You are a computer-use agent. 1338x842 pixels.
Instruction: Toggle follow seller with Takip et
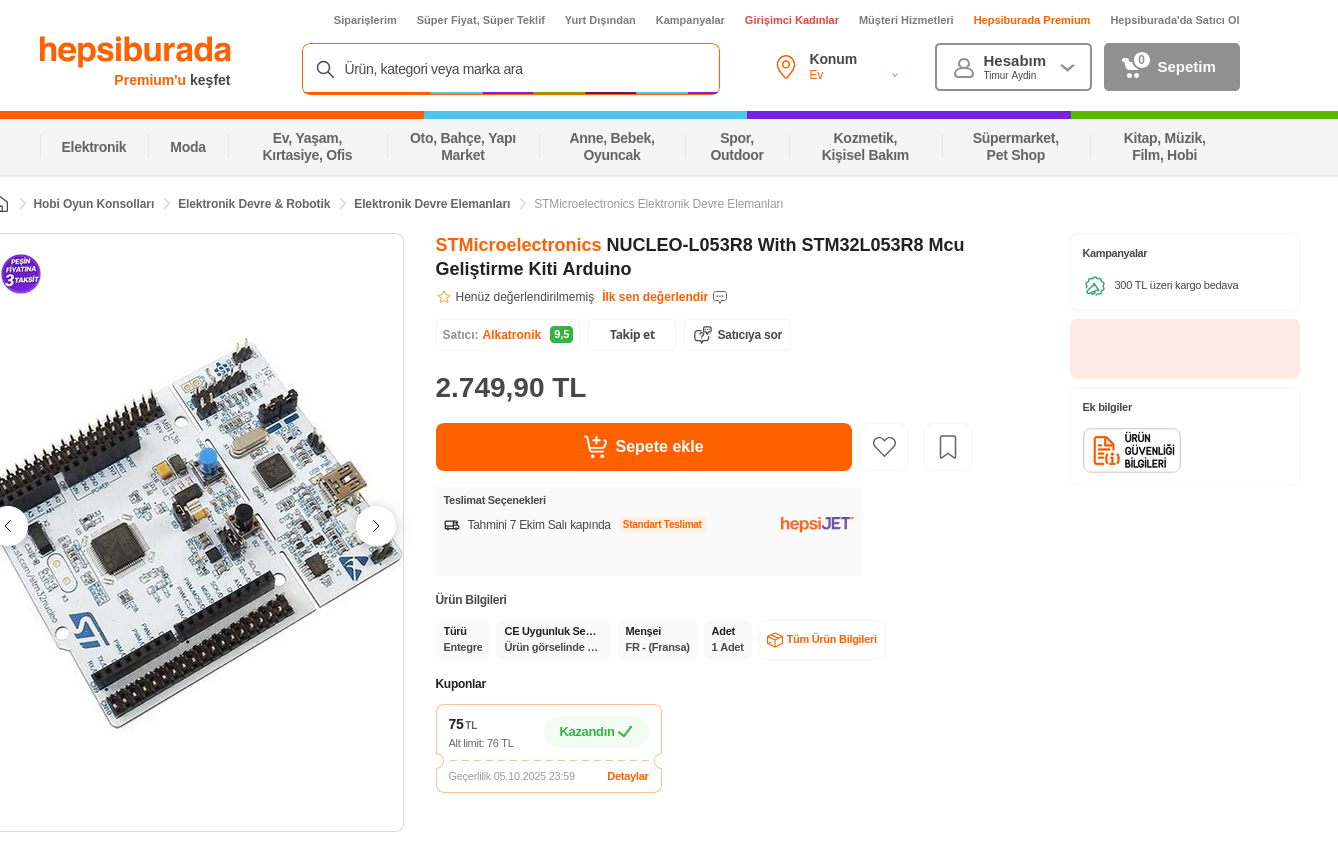point(632,335)
